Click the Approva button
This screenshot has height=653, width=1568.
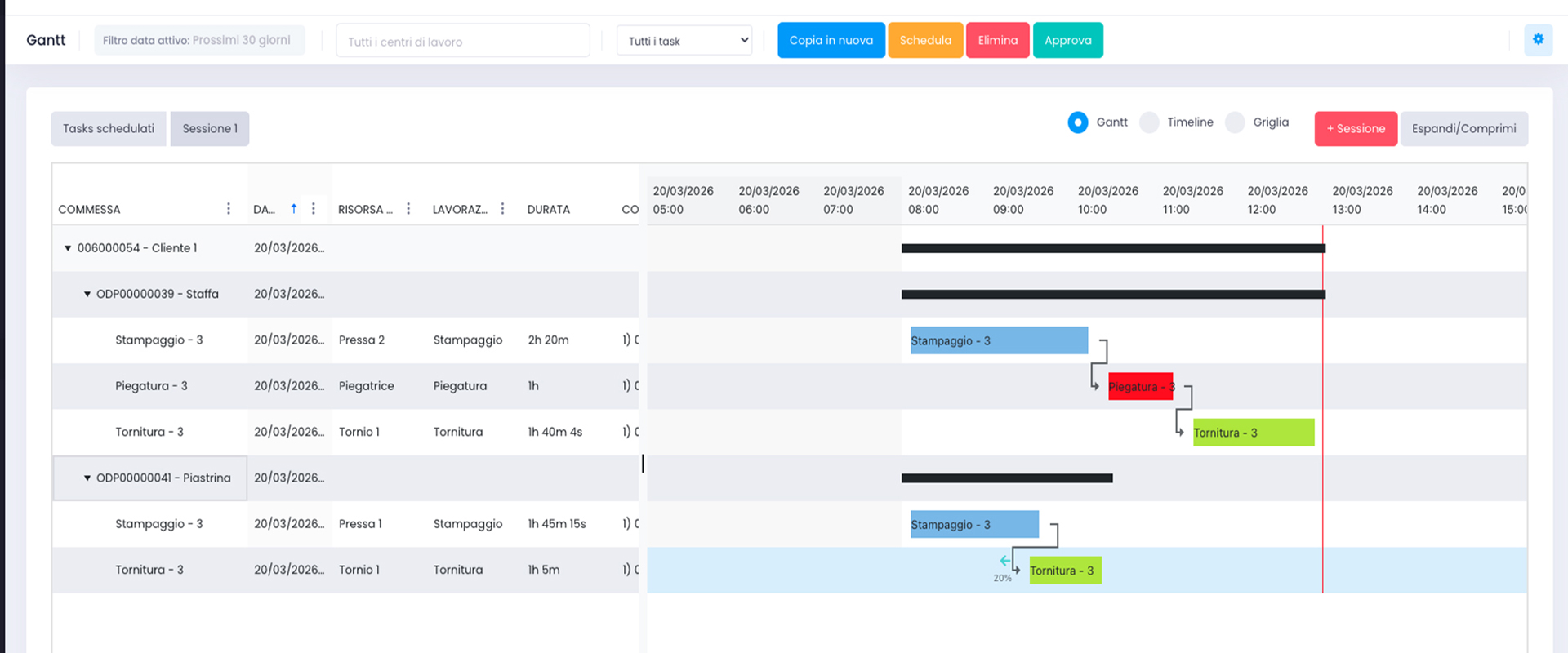pos(1067,40)
